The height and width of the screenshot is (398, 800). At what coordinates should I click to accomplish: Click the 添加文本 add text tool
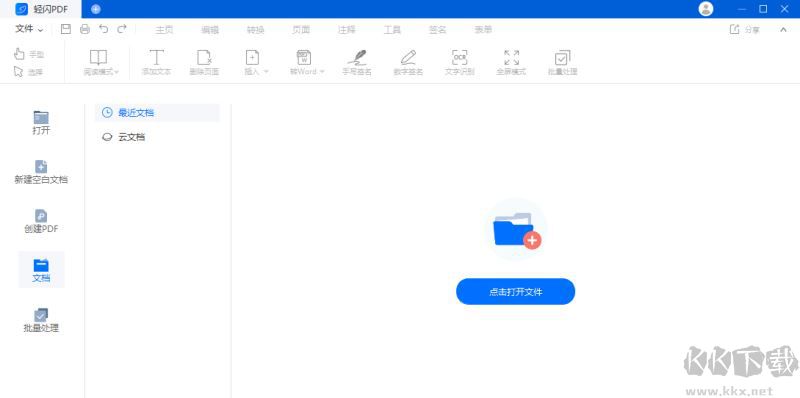point(156,63)
